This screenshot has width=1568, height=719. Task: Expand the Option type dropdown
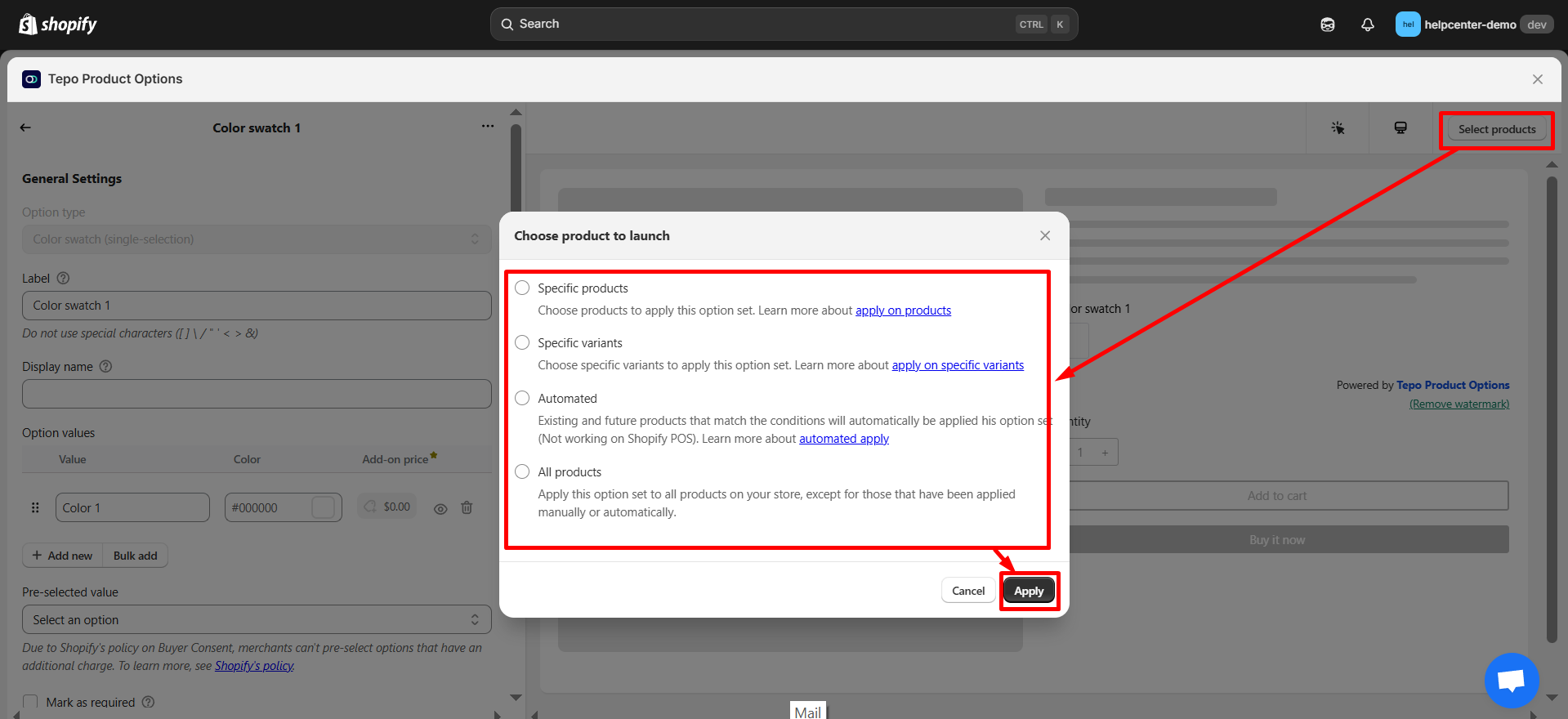[257, 239]
